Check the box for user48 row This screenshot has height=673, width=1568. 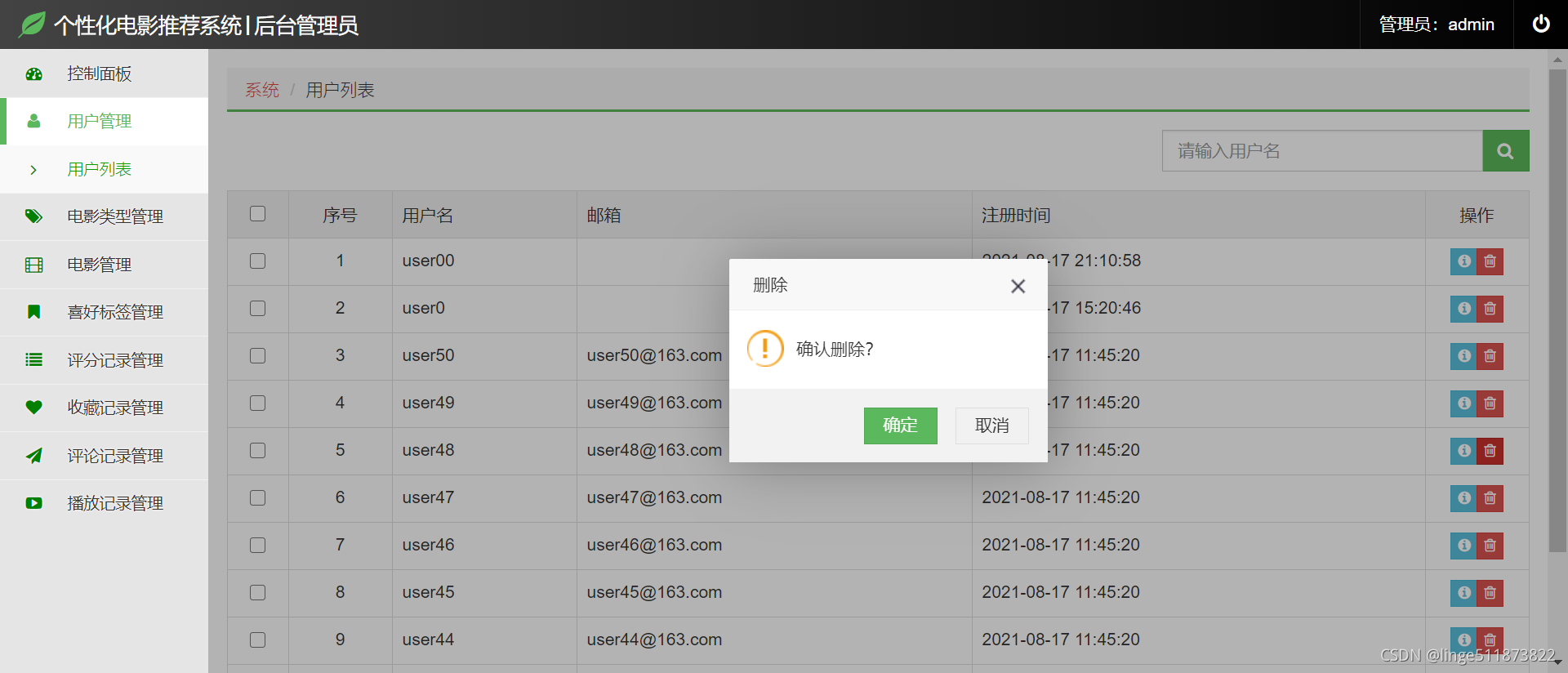258,451
